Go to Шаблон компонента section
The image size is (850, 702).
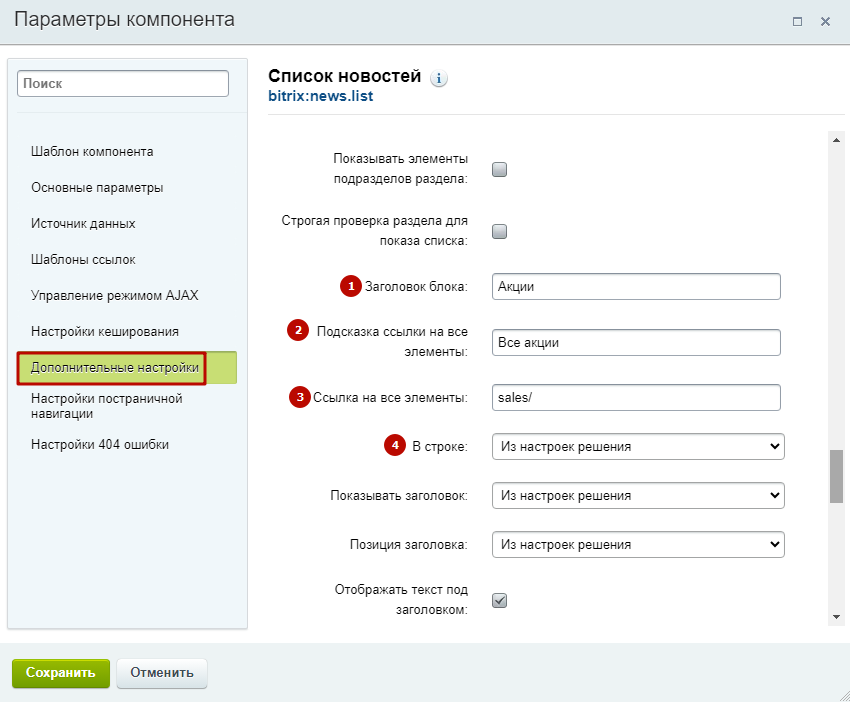click(92, 152)
